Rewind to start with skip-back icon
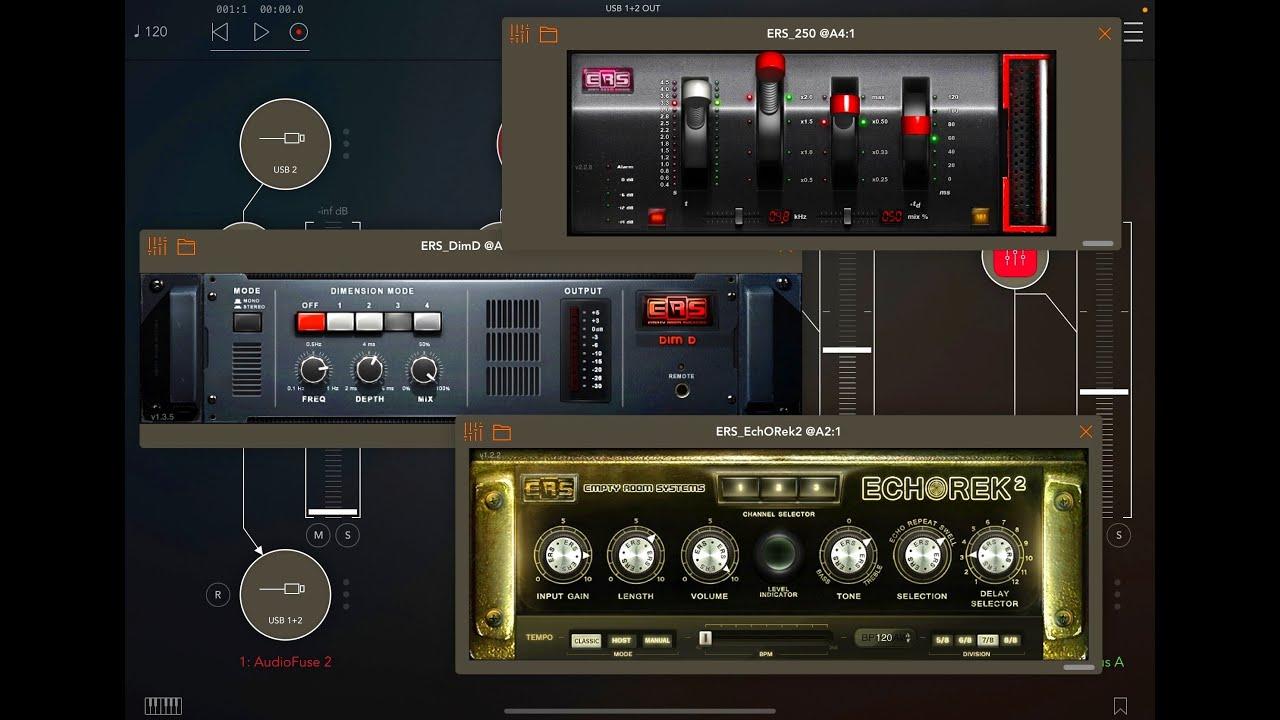 pos(220,32)
